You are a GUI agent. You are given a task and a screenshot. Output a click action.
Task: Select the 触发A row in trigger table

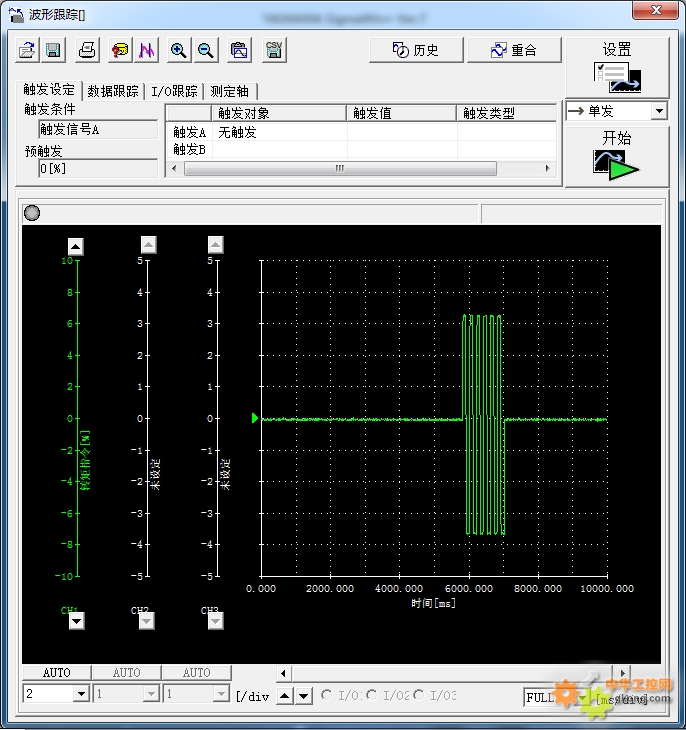point(361,133)
